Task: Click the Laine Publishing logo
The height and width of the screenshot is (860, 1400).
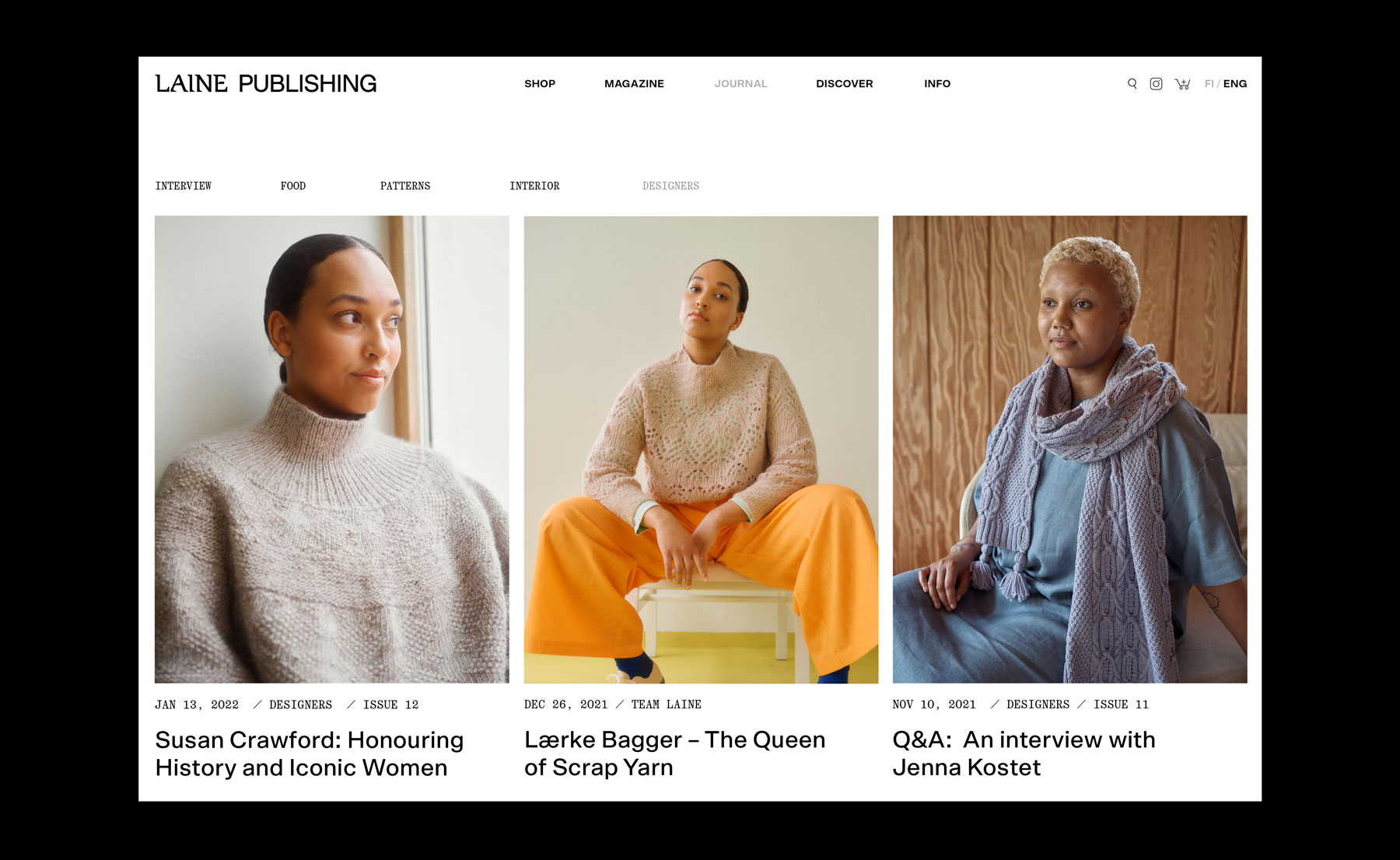Action: 266,83
